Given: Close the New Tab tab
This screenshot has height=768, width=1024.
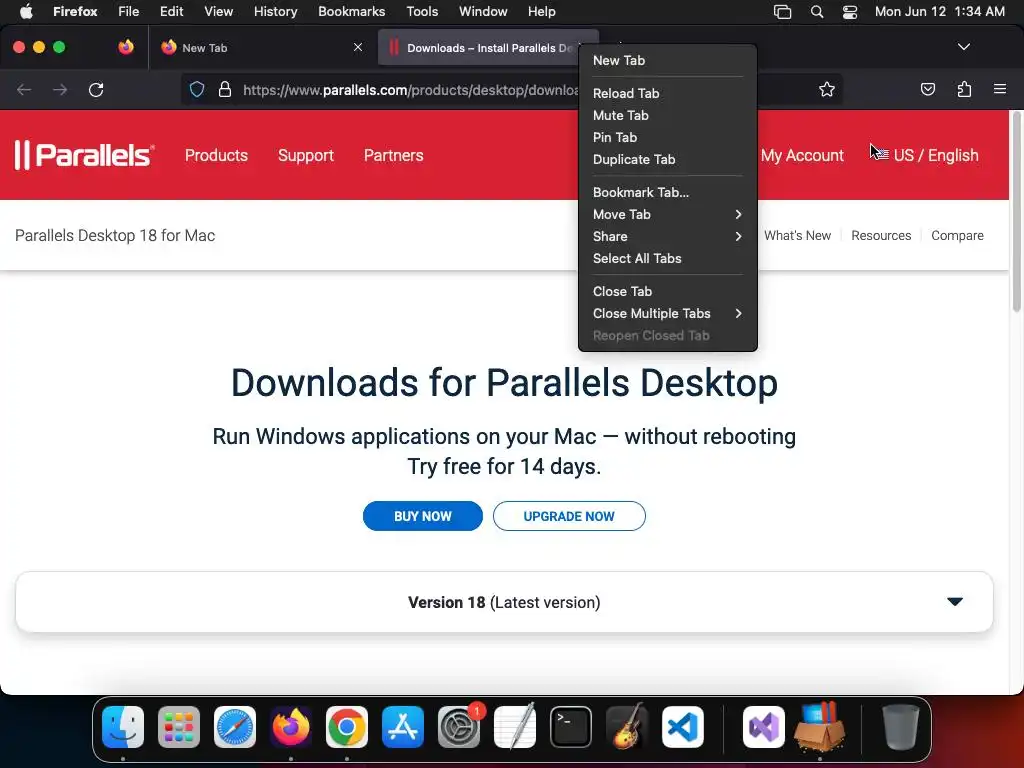Looking at the screenshot, I should (358, 47).
